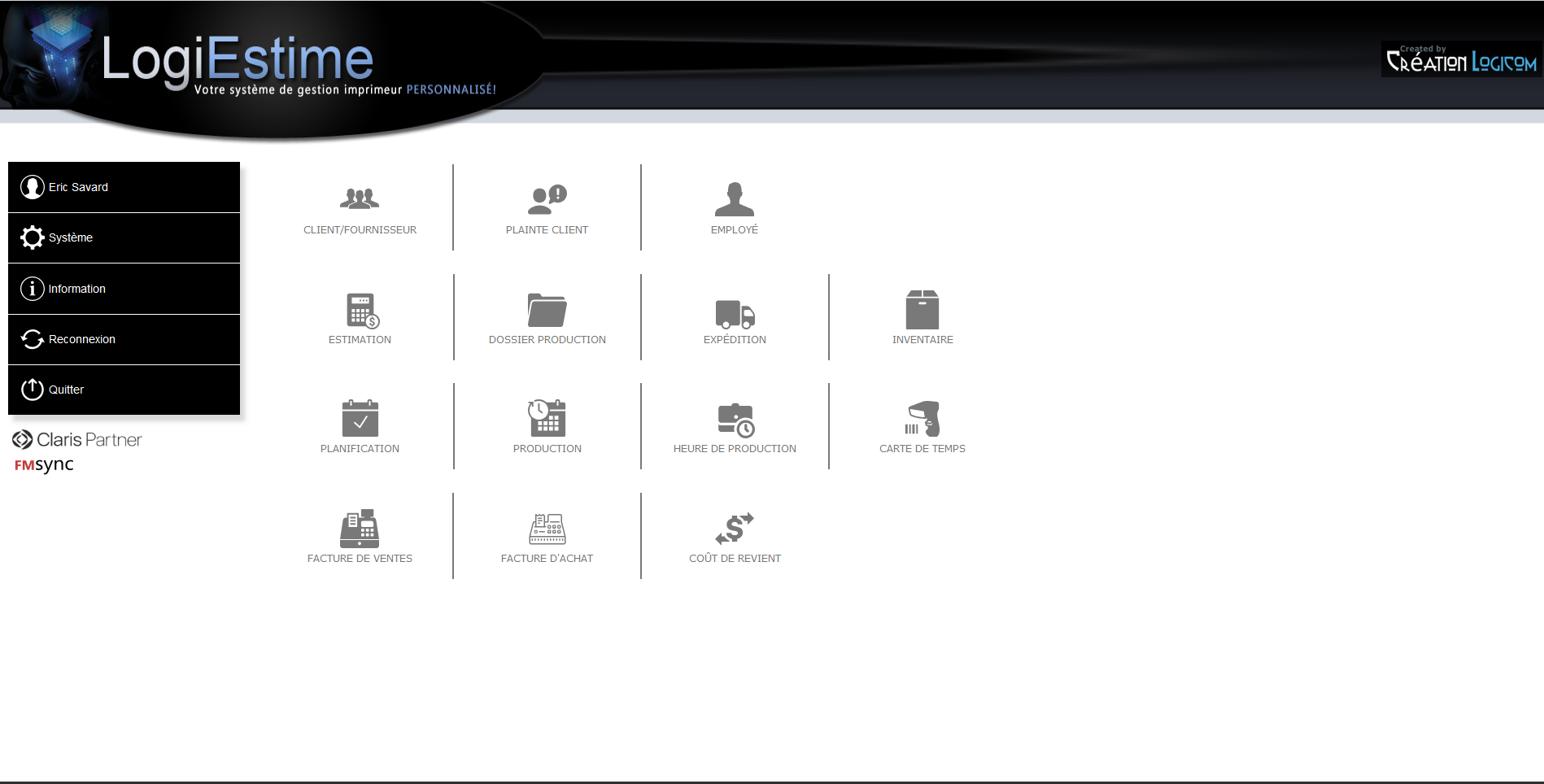
Task: Open the Planification calendar icon
Action: 360,419
